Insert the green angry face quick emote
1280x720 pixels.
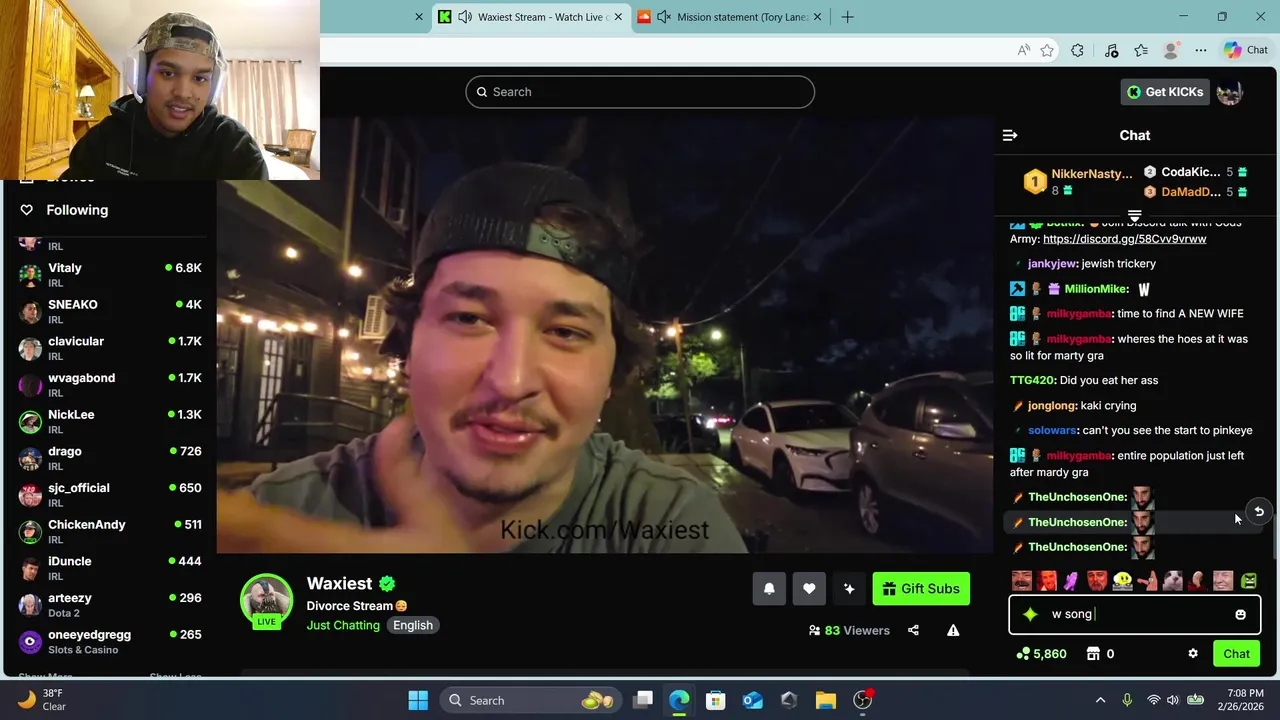pos(1249,581)
